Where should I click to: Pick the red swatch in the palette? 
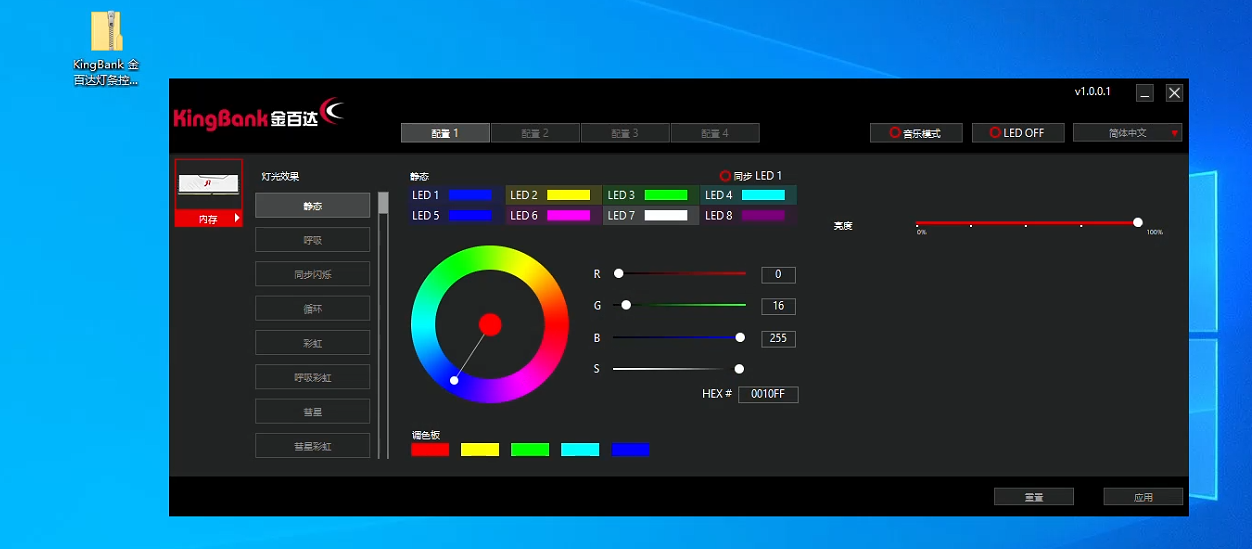click(x=430, y=450)
